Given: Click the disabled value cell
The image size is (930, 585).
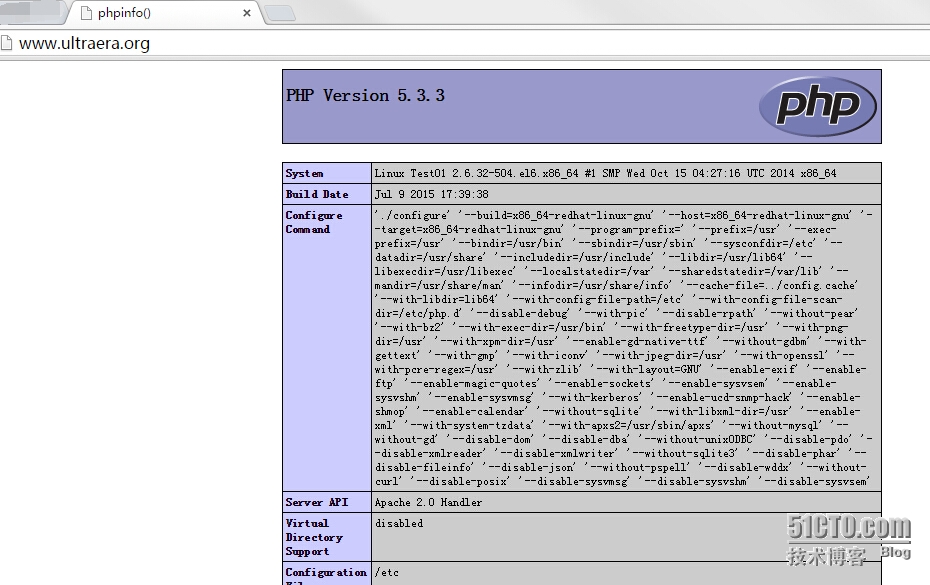Looking at the screenshot, I should 399,523.
